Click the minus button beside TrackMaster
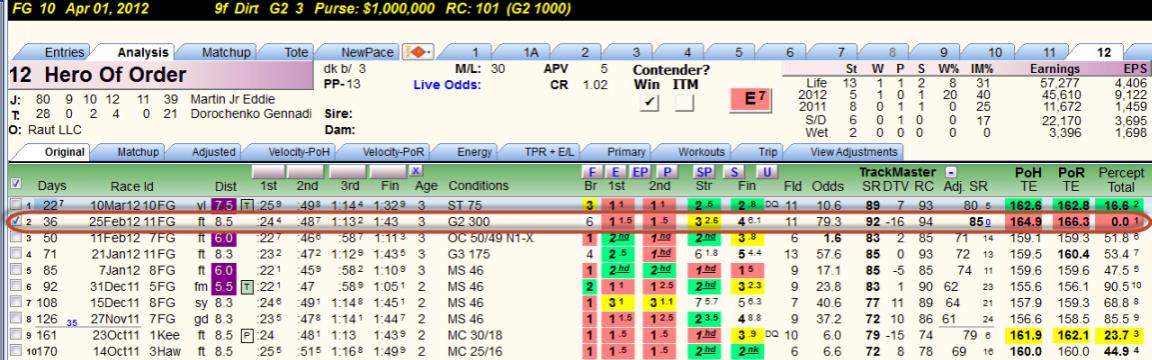The height and width of the screenshot is (360, 1152). (x=951, y=172)
